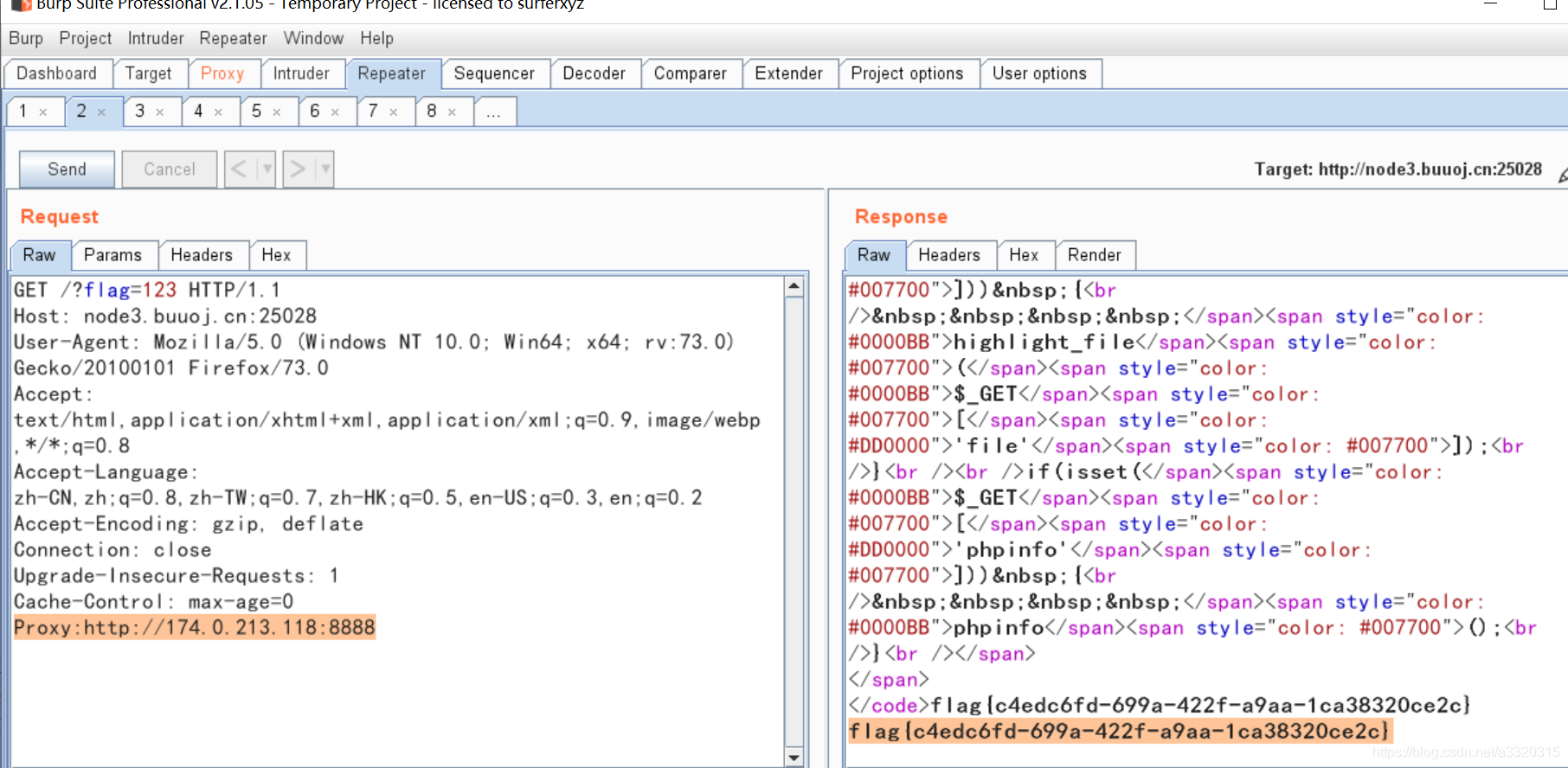Switch to the Sequencer tab
The height and width of the screenshot is (768, 1568).
click(x=494, y=74)
